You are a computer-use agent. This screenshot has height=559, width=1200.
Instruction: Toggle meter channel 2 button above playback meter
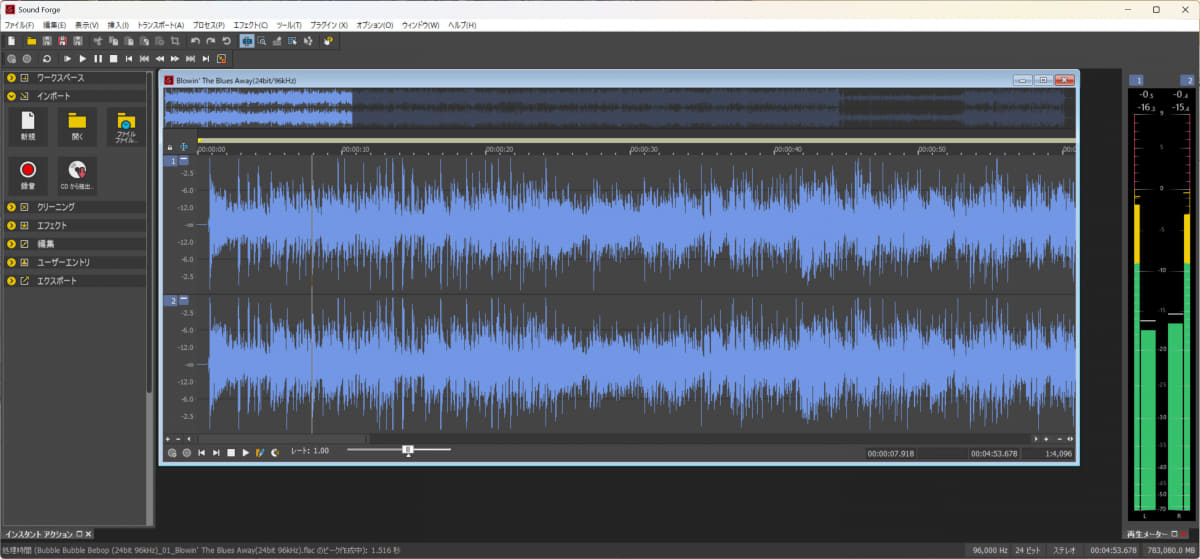[x=1187, y=80]
